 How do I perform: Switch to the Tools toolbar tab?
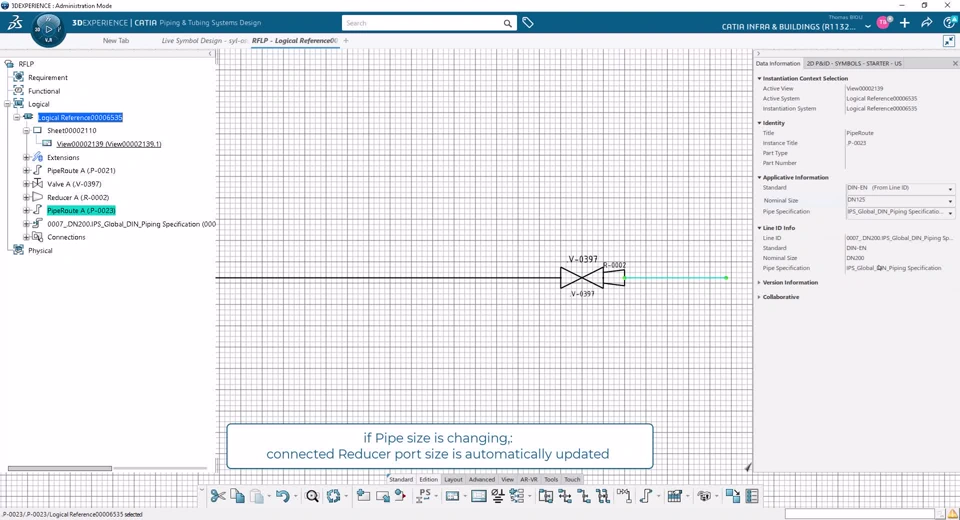[x=551, y=480]
